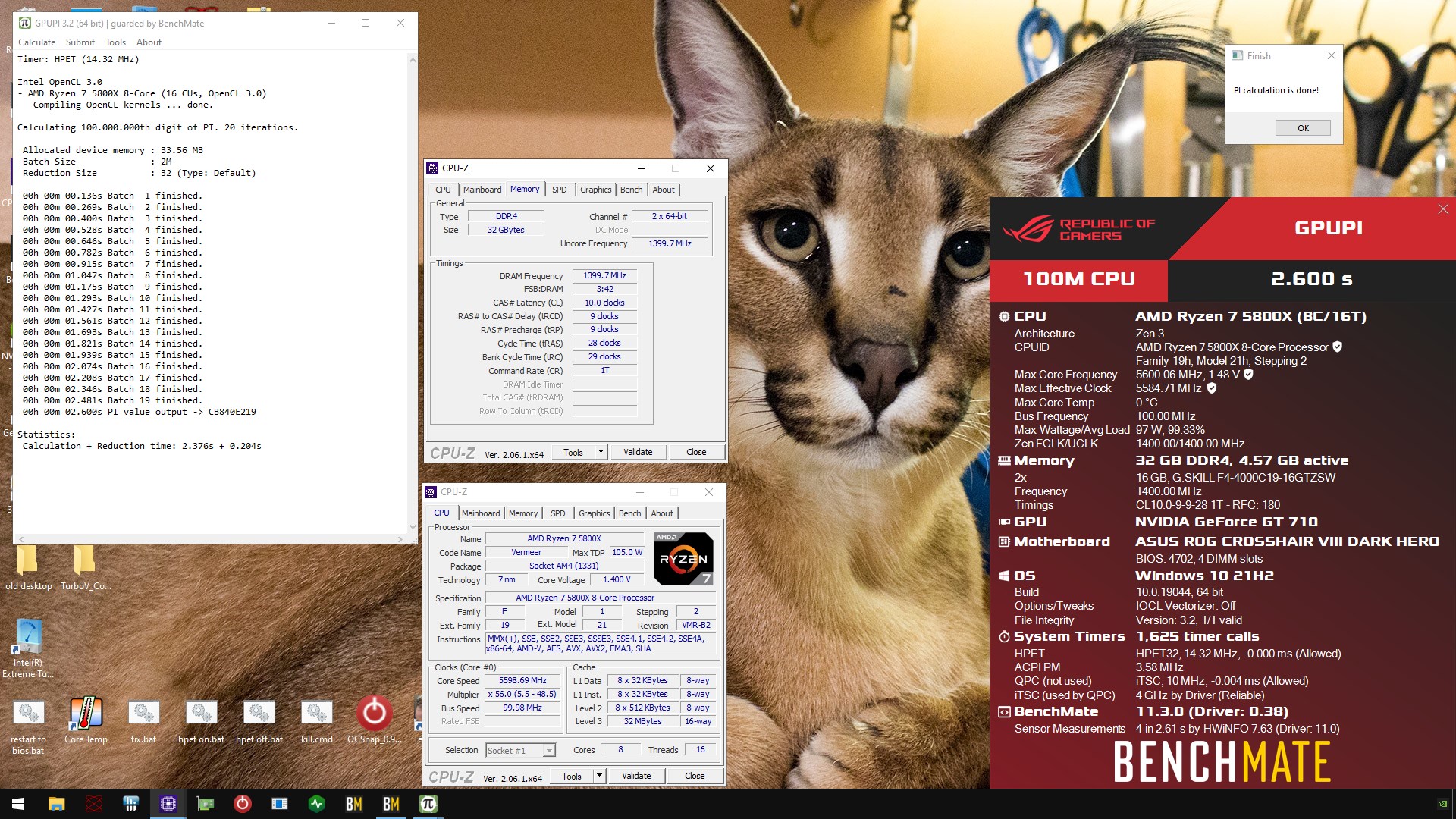Open the About menu in GPUPI

[x=149, y=42]
